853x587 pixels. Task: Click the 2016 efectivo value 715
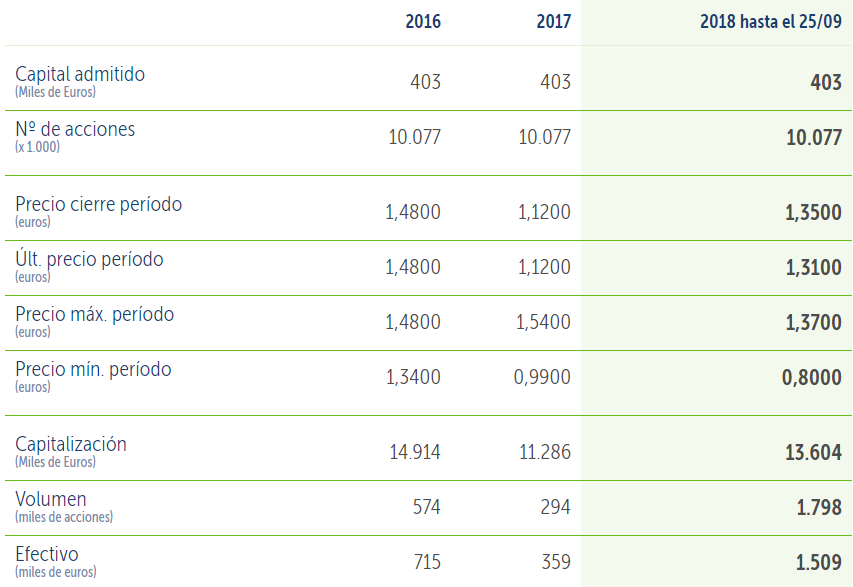426,562
